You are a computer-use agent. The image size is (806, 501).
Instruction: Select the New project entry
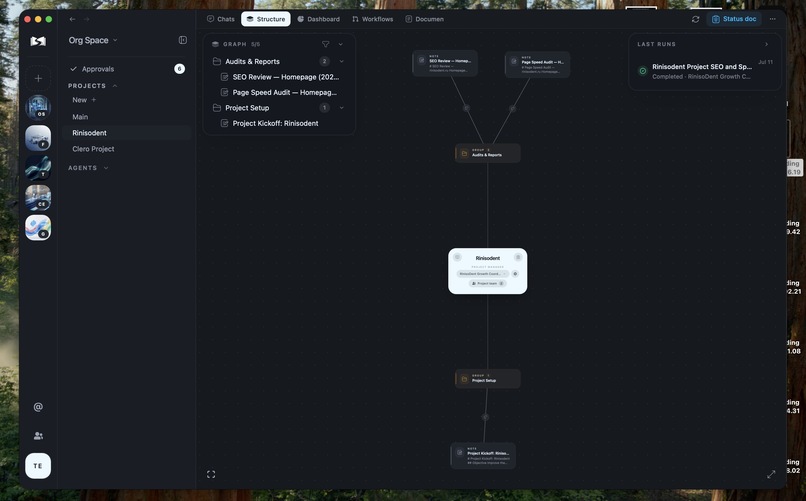[x=80, y=100]
